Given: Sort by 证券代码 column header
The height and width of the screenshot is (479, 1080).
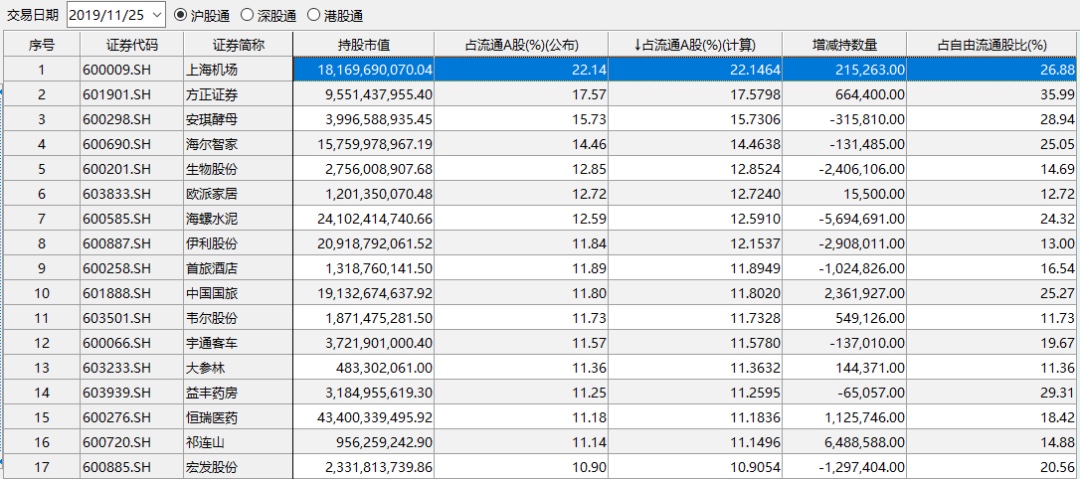Looking at the screenshot, I should pyautogui.click(x=132, y=45).
